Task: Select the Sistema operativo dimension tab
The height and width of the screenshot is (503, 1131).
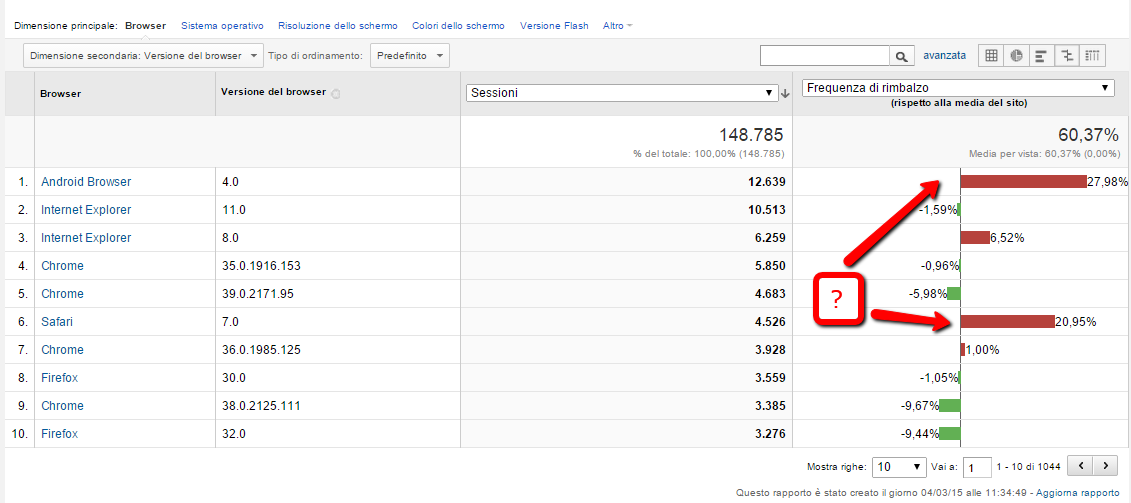Action: tap(222, 25)
